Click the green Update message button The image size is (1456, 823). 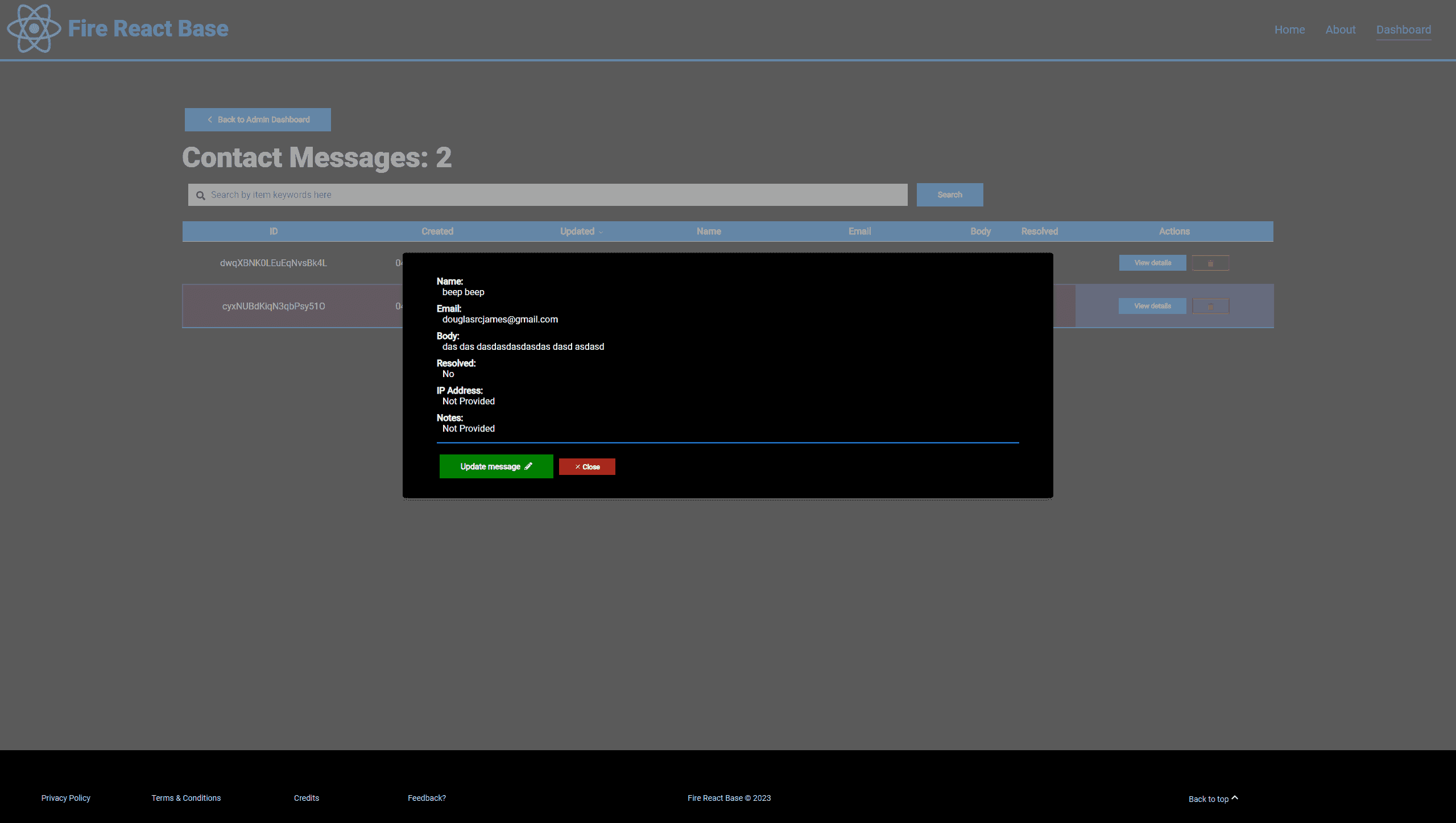click(496, 466)
